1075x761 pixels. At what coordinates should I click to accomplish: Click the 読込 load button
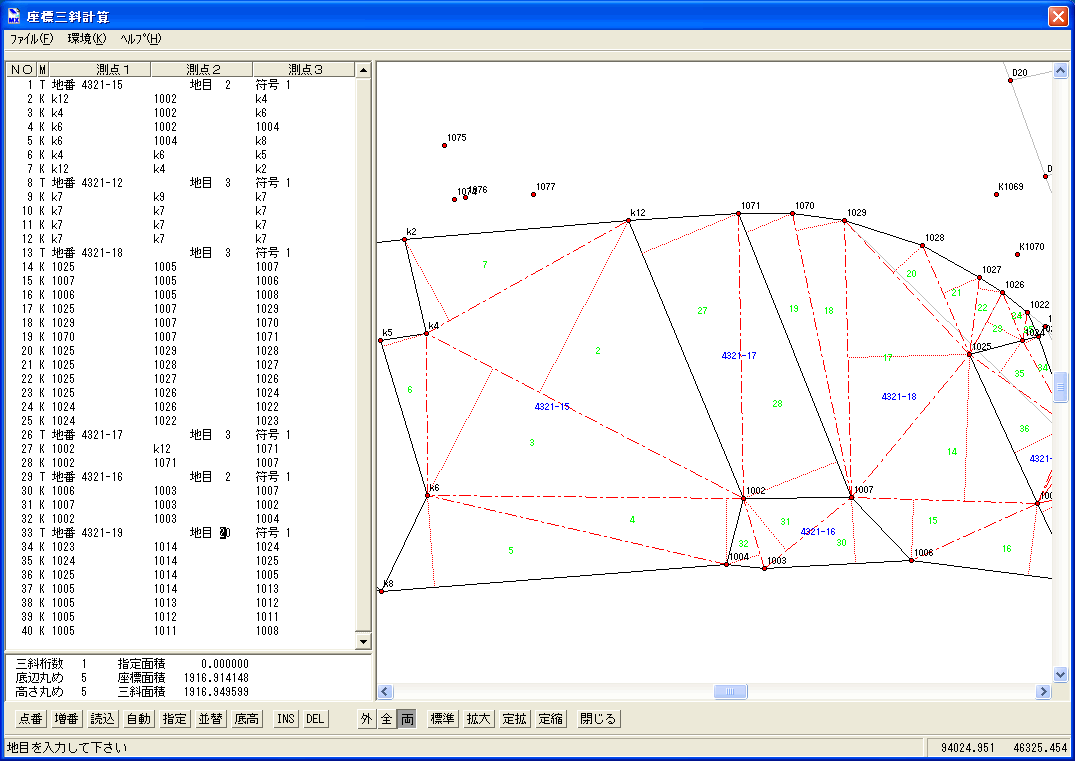coord(103,719)
